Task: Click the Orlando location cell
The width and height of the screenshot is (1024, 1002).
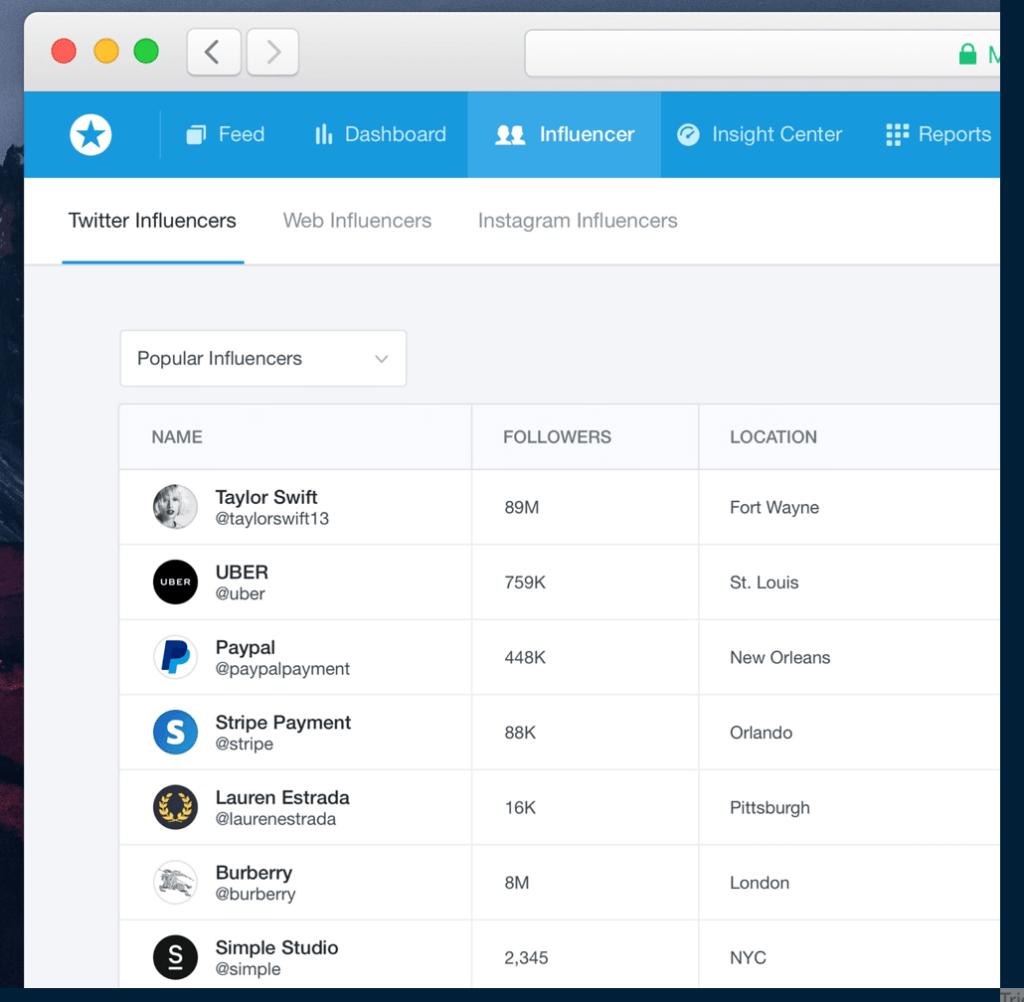Action: [x=761, y=733]
